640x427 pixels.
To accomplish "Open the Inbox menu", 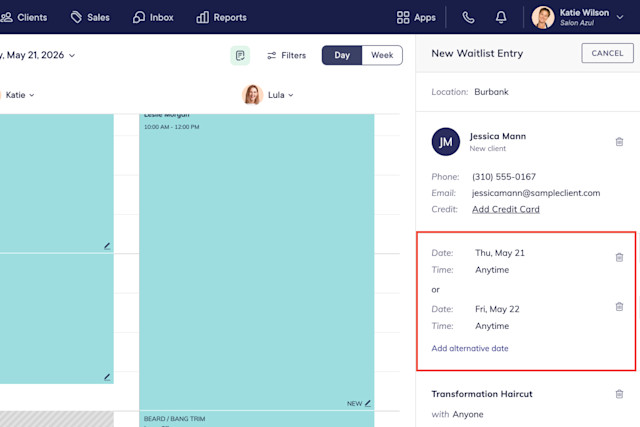I will pyautogui.click(x=153, y=17).
